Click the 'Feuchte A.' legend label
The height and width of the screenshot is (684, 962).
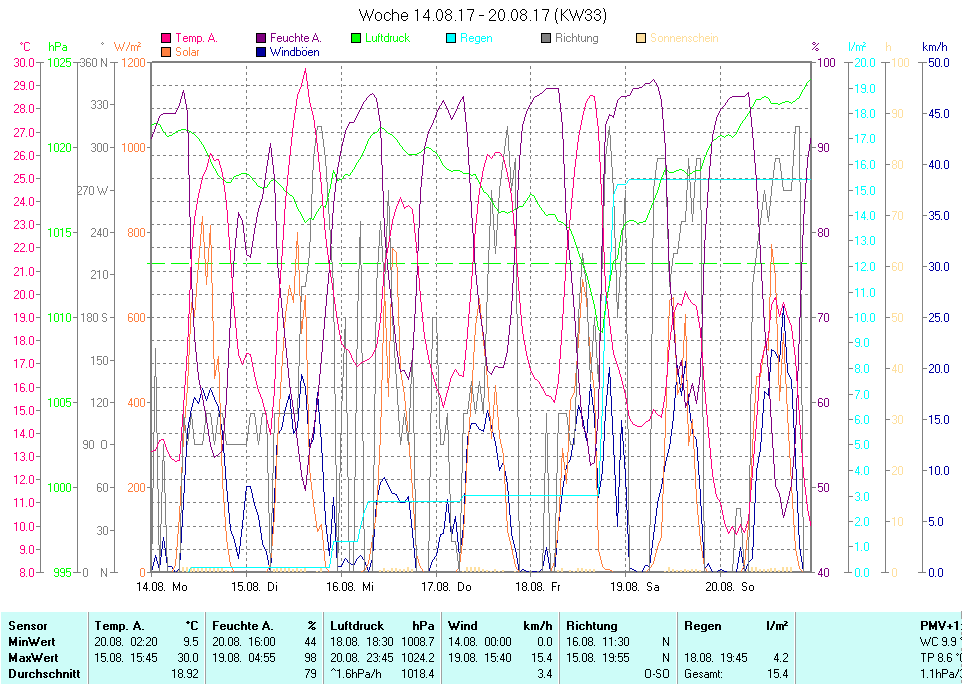pos(296,38)
